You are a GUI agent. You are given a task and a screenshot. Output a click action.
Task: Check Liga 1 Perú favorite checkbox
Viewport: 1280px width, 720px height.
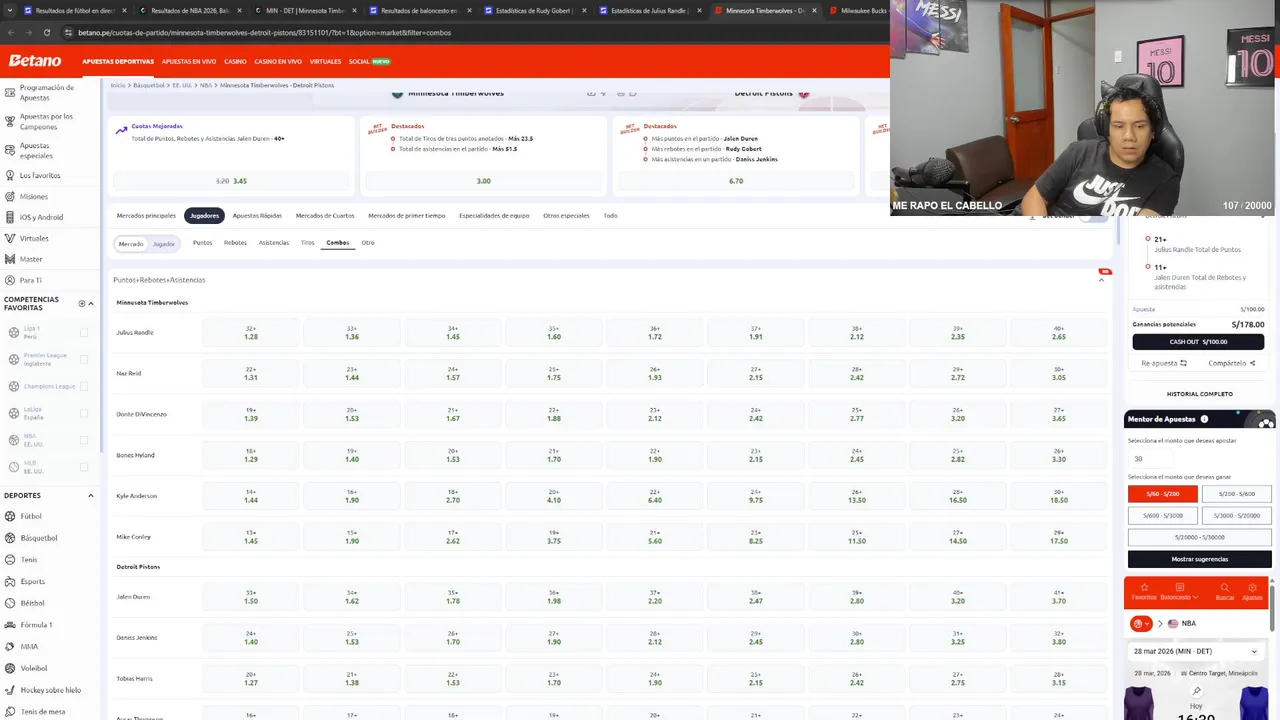(84, 332)
